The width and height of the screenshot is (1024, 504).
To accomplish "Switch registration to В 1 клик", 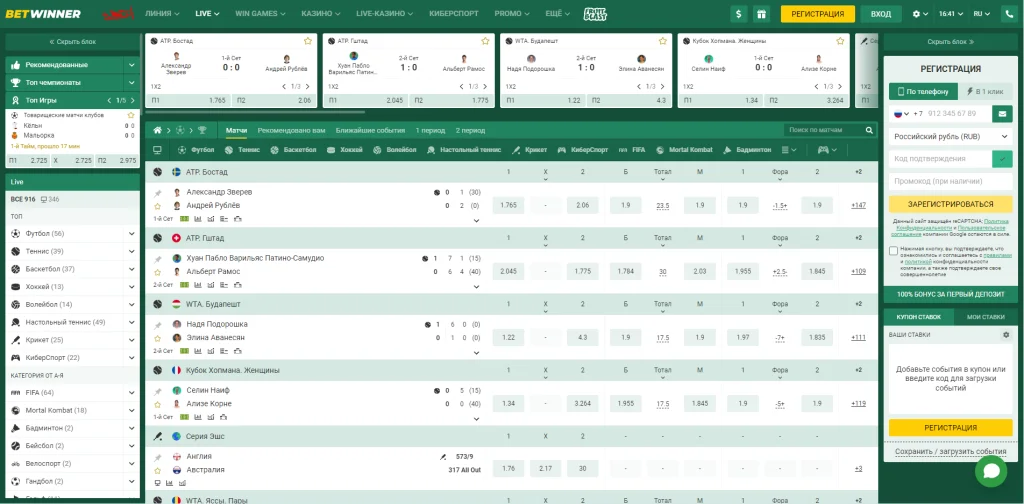I will click(985, 92).
